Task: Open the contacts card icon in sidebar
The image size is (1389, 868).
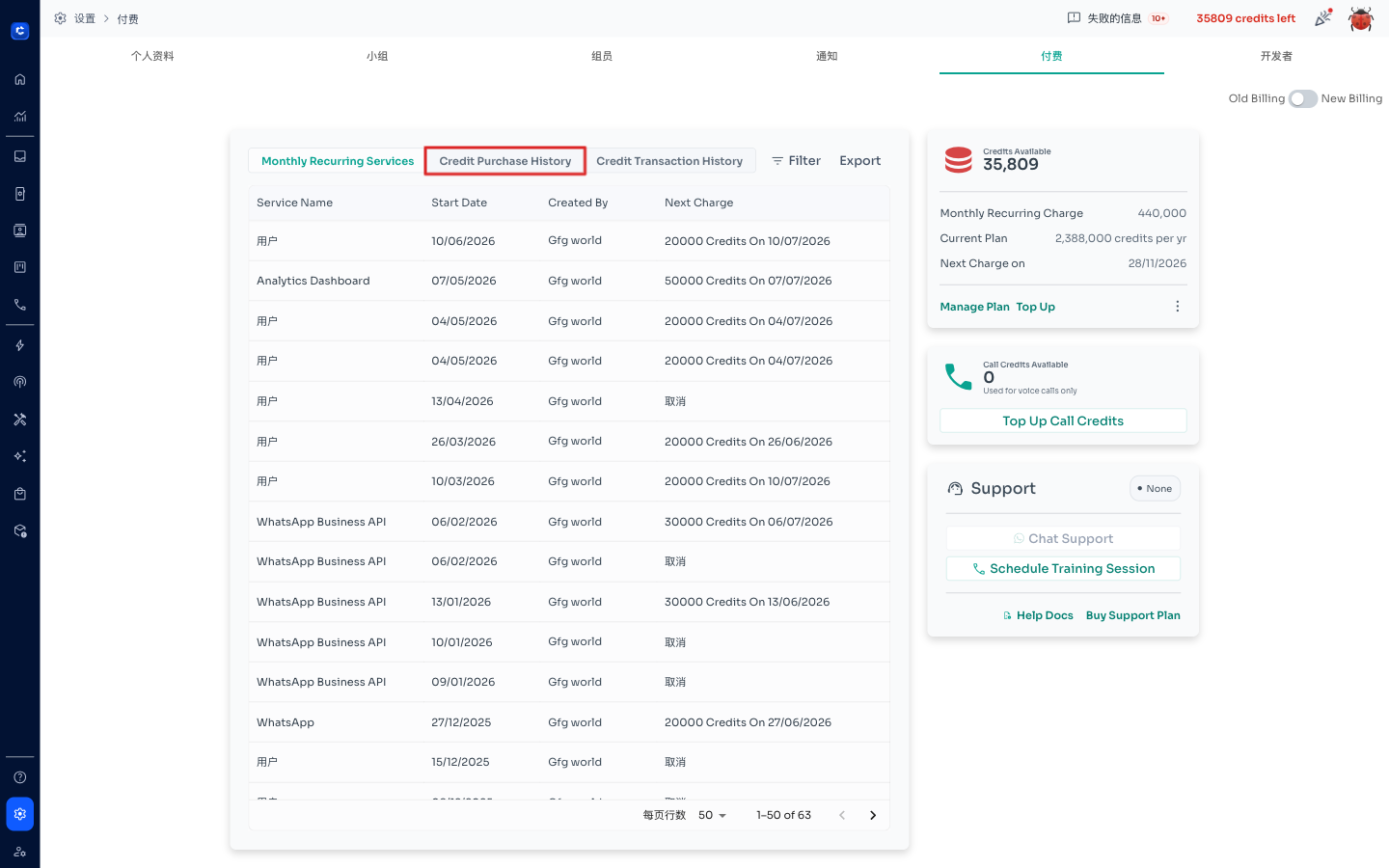Action: pos(19,231)
